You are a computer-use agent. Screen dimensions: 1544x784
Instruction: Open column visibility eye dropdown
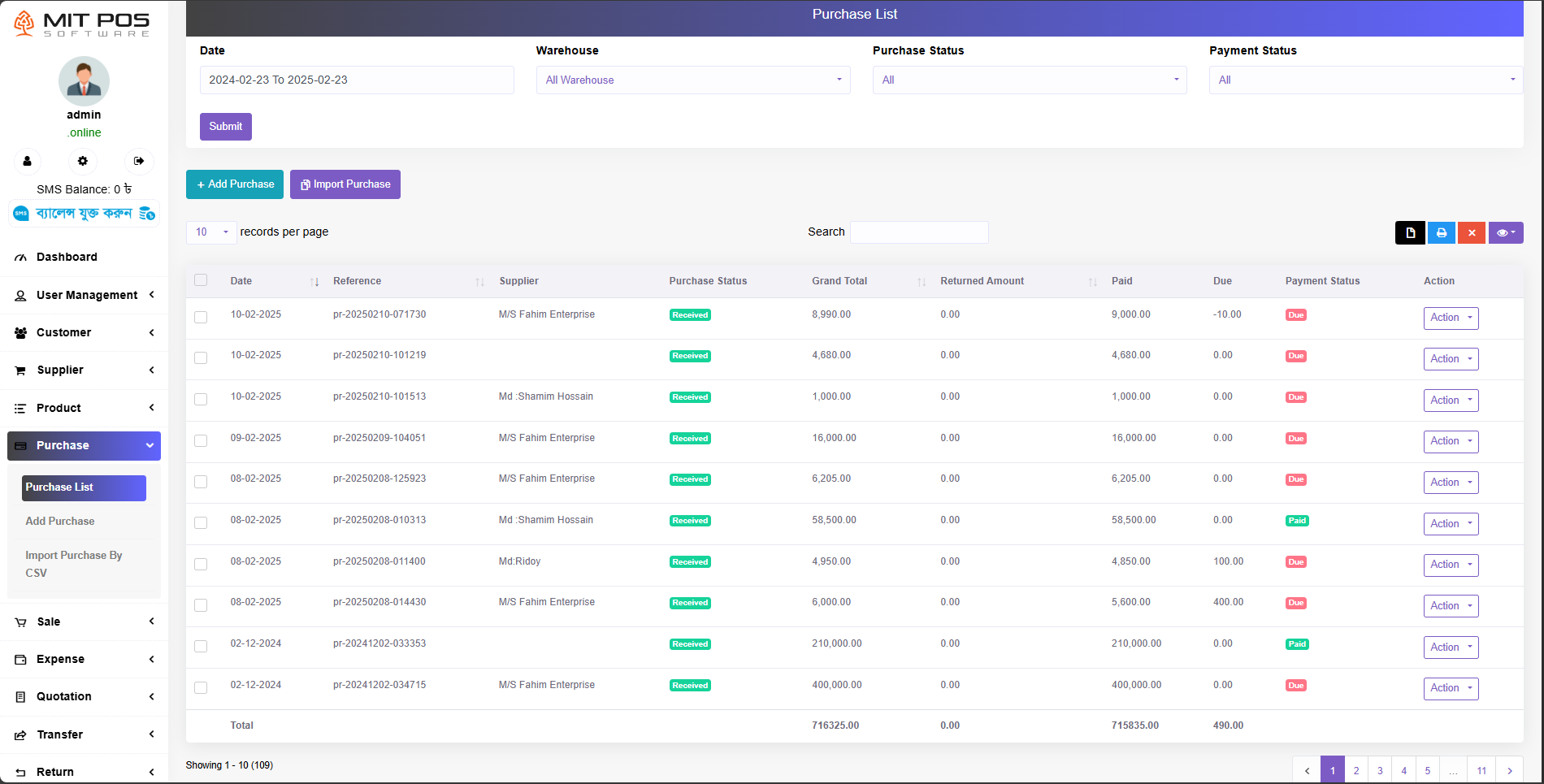point(1505,232)
